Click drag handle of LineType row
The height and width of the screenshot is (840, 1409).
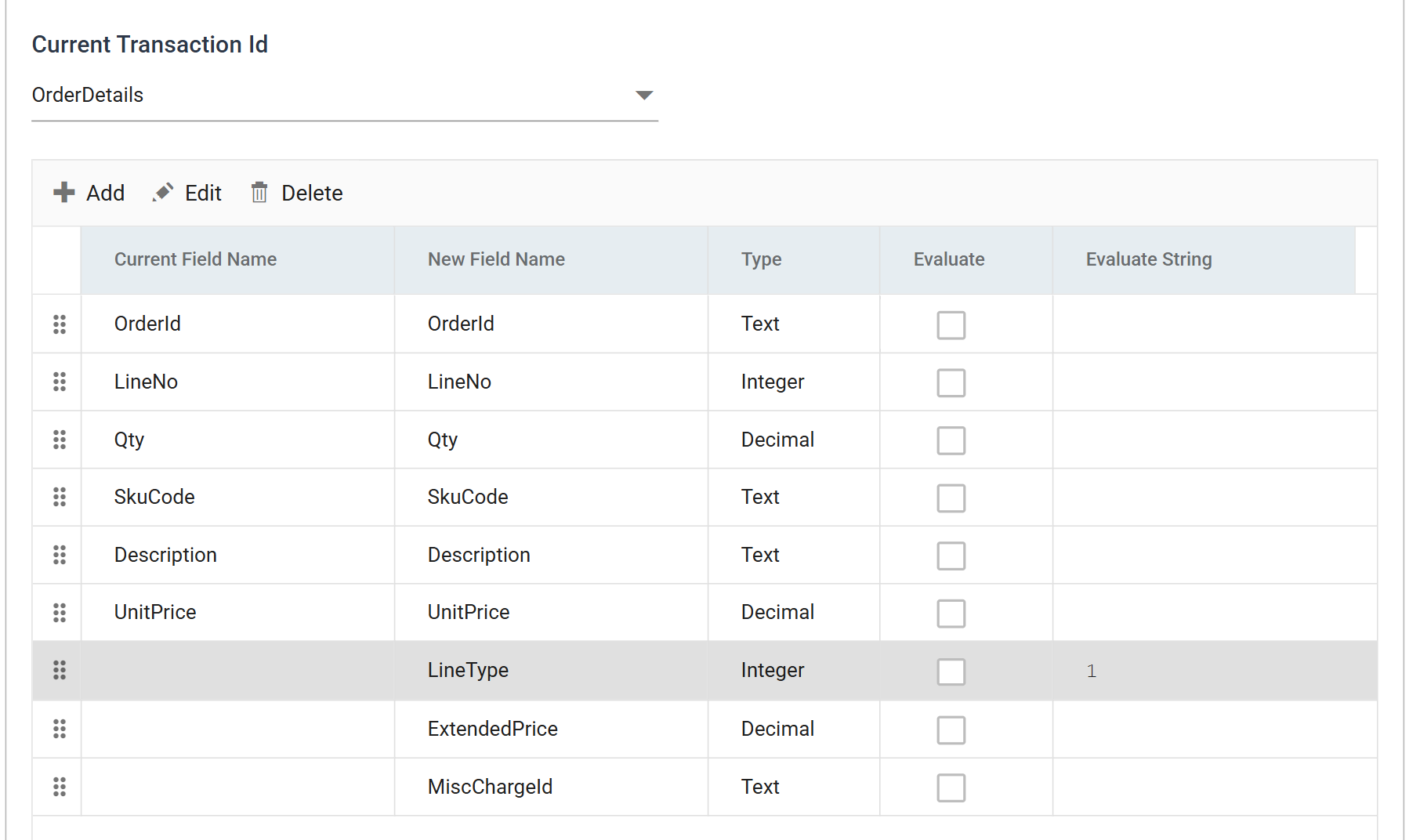[x=60, y=670]
